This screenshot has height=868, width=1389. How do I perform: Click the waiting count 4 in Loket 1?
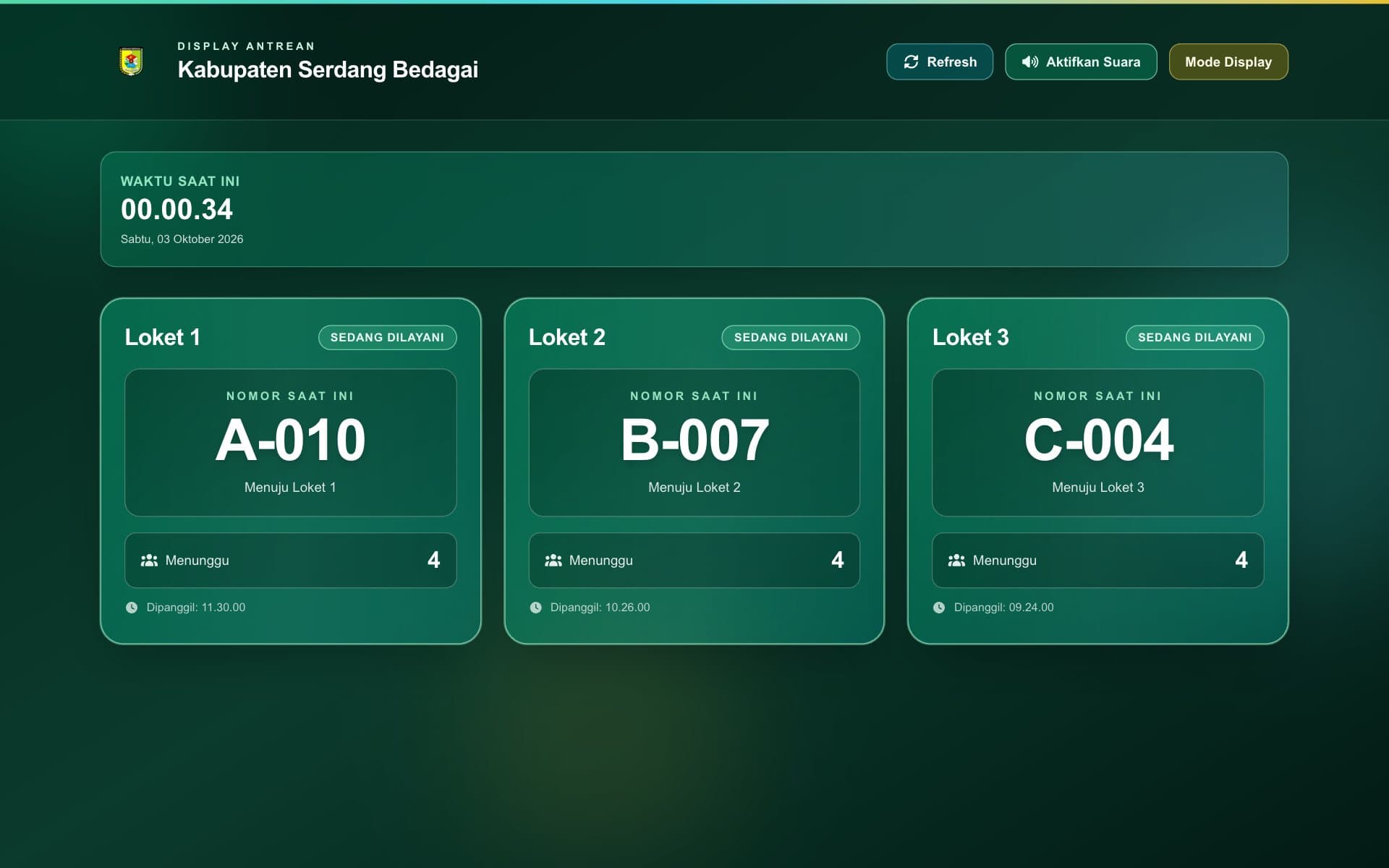(x=433, y=560)
